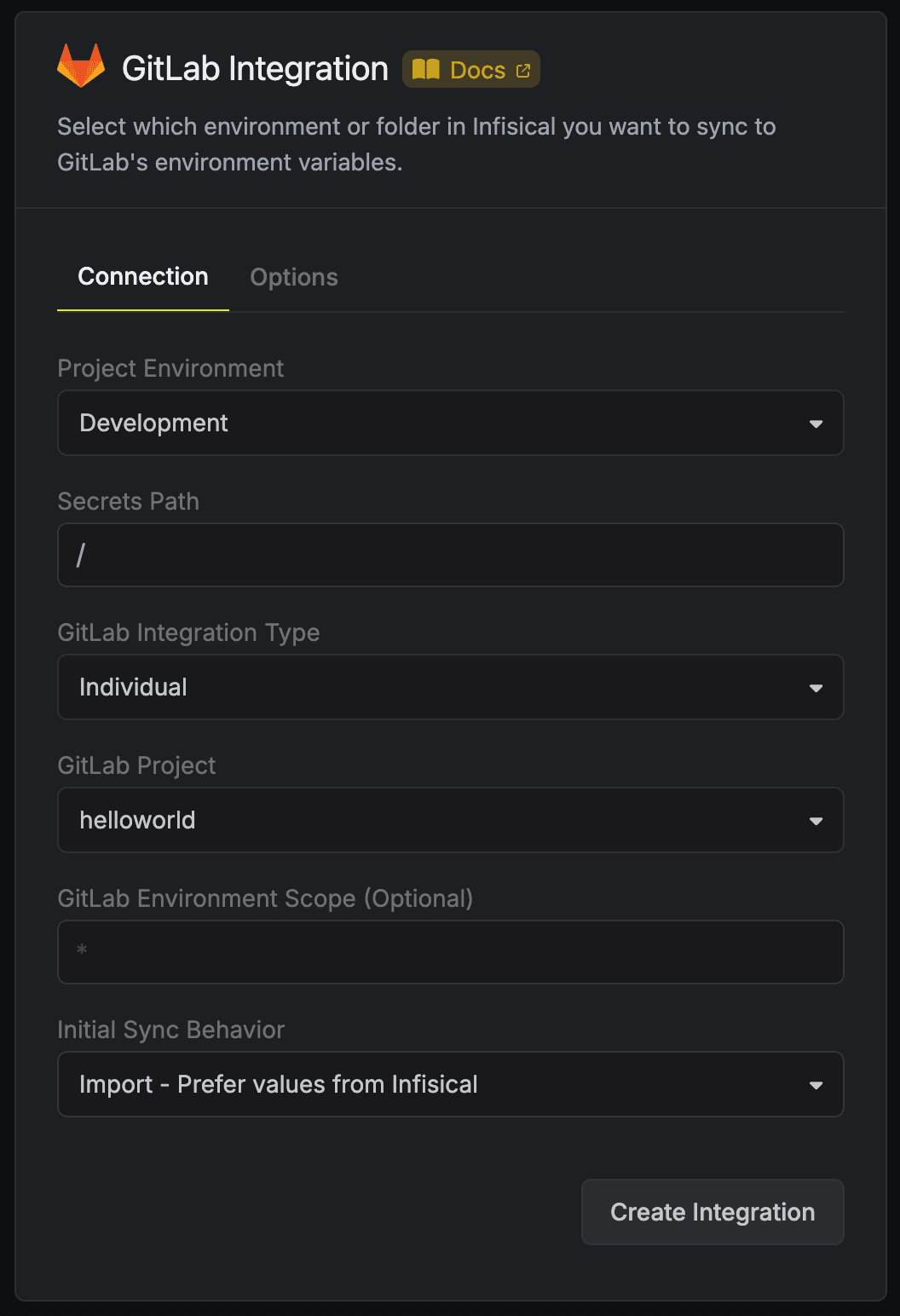The height and width of the screenshot is (1316, 900).
Task: Expand the GitLab Integration Type dropdown
Action: tap(450, 687)
